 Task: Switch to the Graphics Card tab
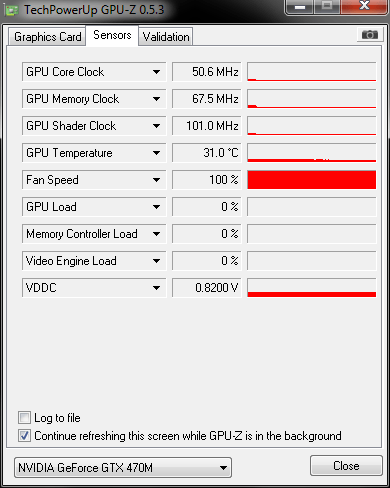(x=47, y=37)
